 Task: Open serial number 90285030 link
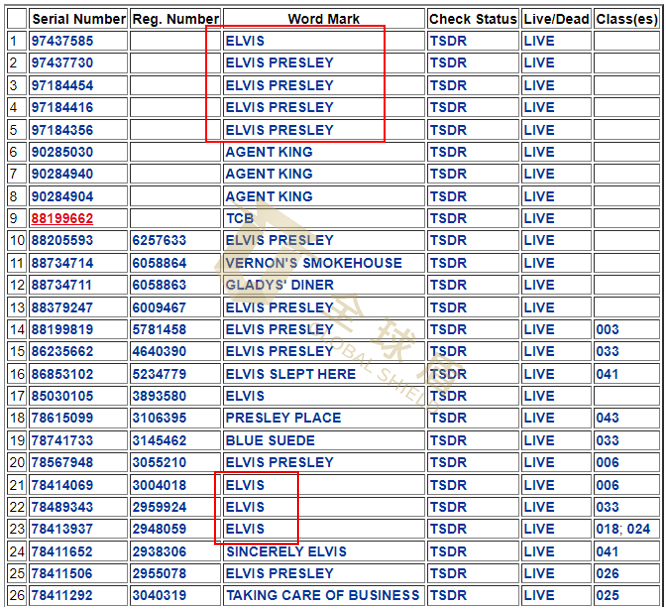pyautogui.click(x=62, y=152)
